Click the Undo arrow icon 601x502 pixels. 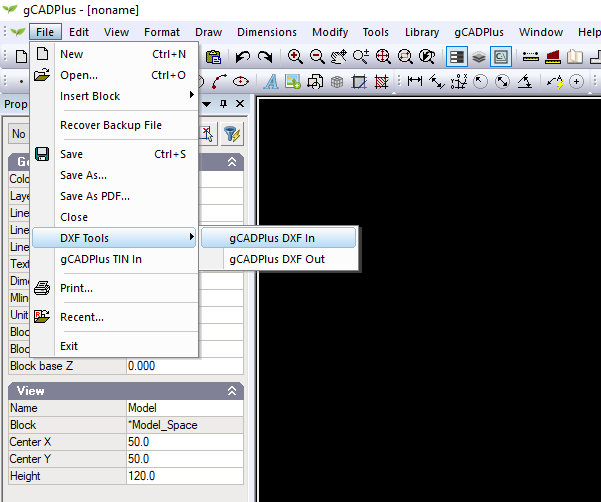(x=243, y=57)
